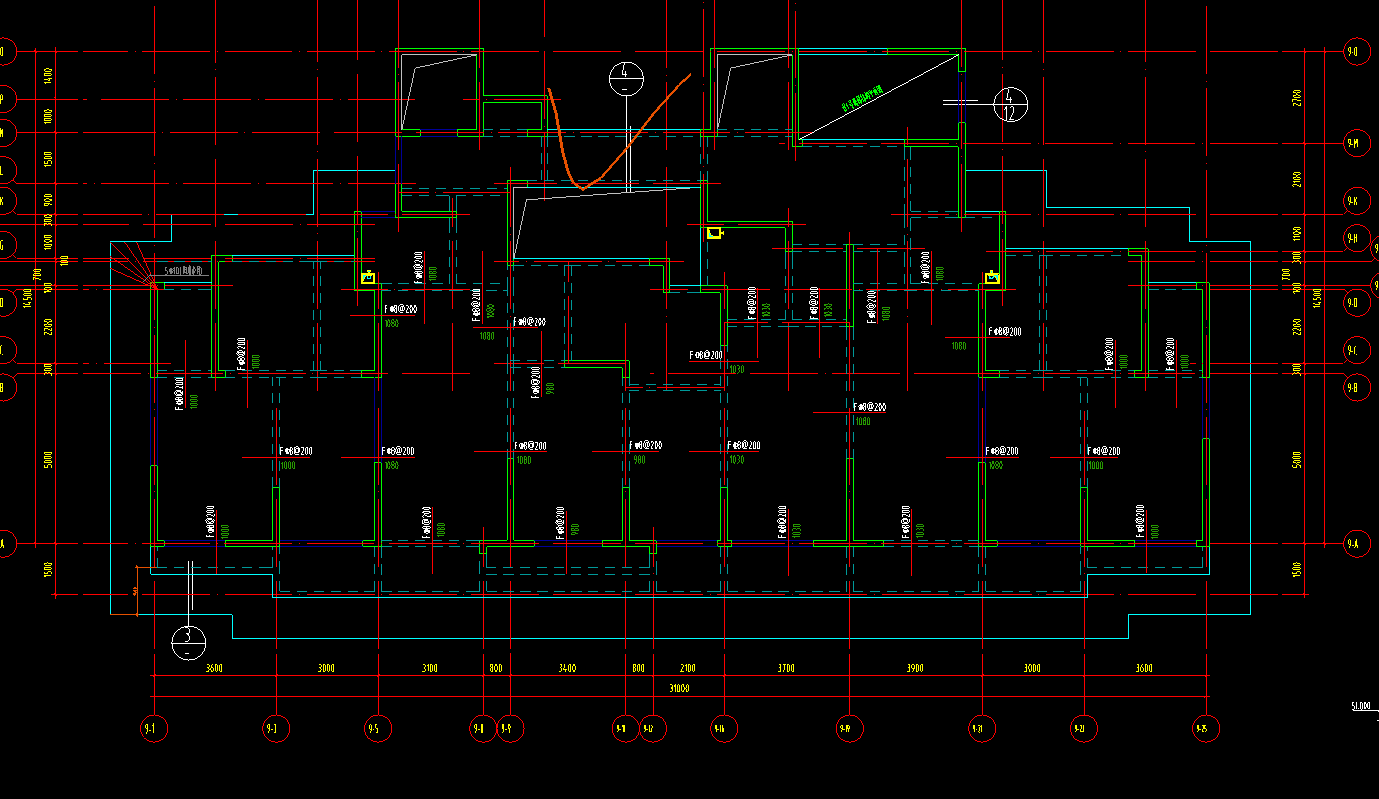
Task: Click the 3400 dimension text
Action: 567,668
